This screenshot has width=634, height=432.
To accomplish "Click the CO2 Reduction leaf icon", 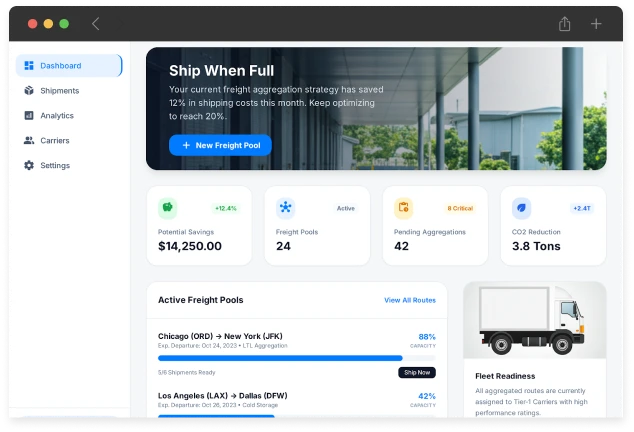I will click(522, 208).
